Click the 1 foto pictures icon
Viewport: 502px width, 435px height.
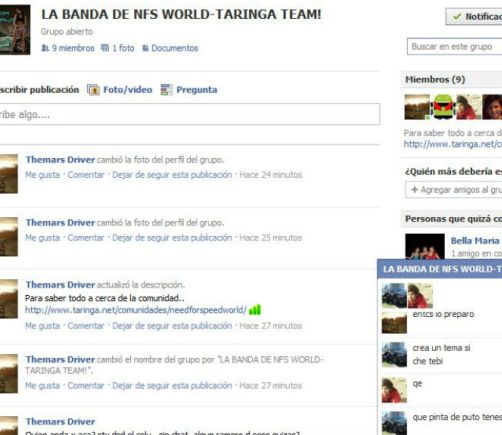pos(105,48)
